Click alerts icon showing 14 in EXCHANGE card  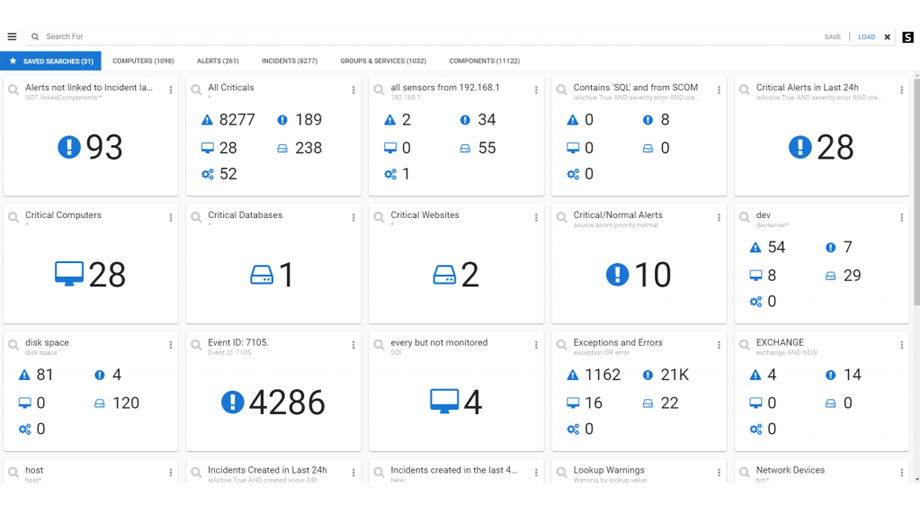(831, 375)
